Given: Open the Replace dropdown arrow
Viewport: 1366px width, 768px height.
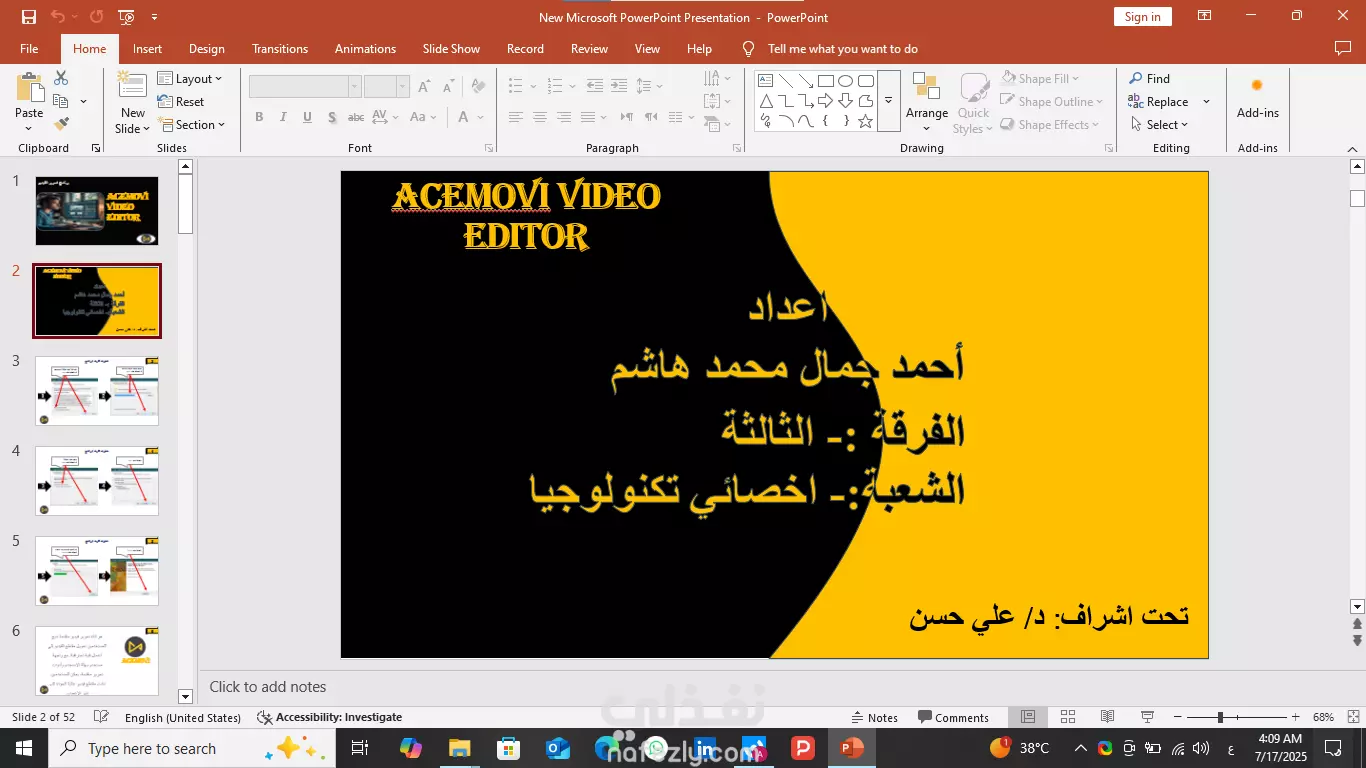Looking at the screenshot, I should coord(1206,102).
